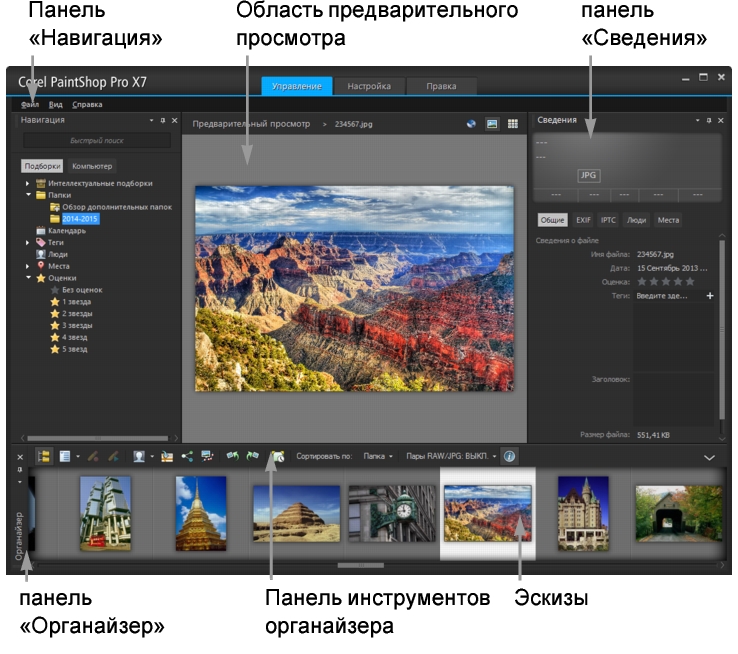The height and width of the screenshot is (654, 738).
Task: Switch to Preview mode icon in preview header
Action: tap(492, 124)
